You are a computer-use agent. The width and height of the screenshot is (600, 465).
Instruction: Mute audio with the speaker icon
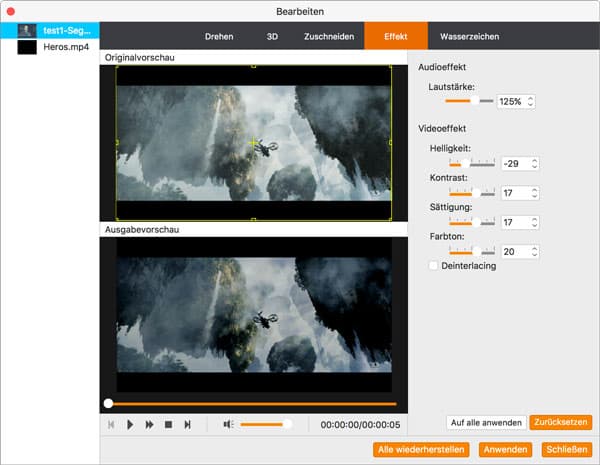(x=228, y=424)
